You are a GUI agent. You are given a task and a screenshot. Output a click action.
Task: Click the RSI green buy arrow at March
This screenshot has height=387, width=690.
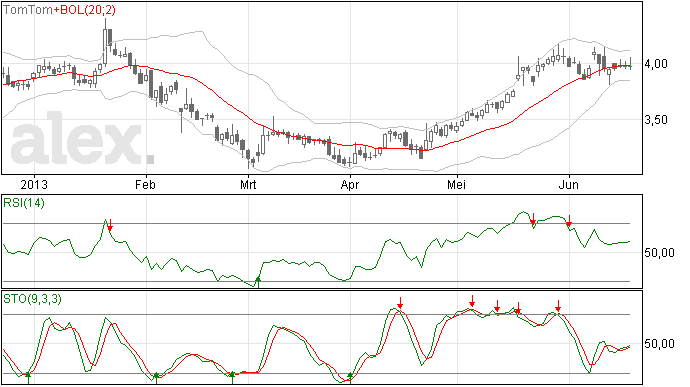tap(258, 282)
